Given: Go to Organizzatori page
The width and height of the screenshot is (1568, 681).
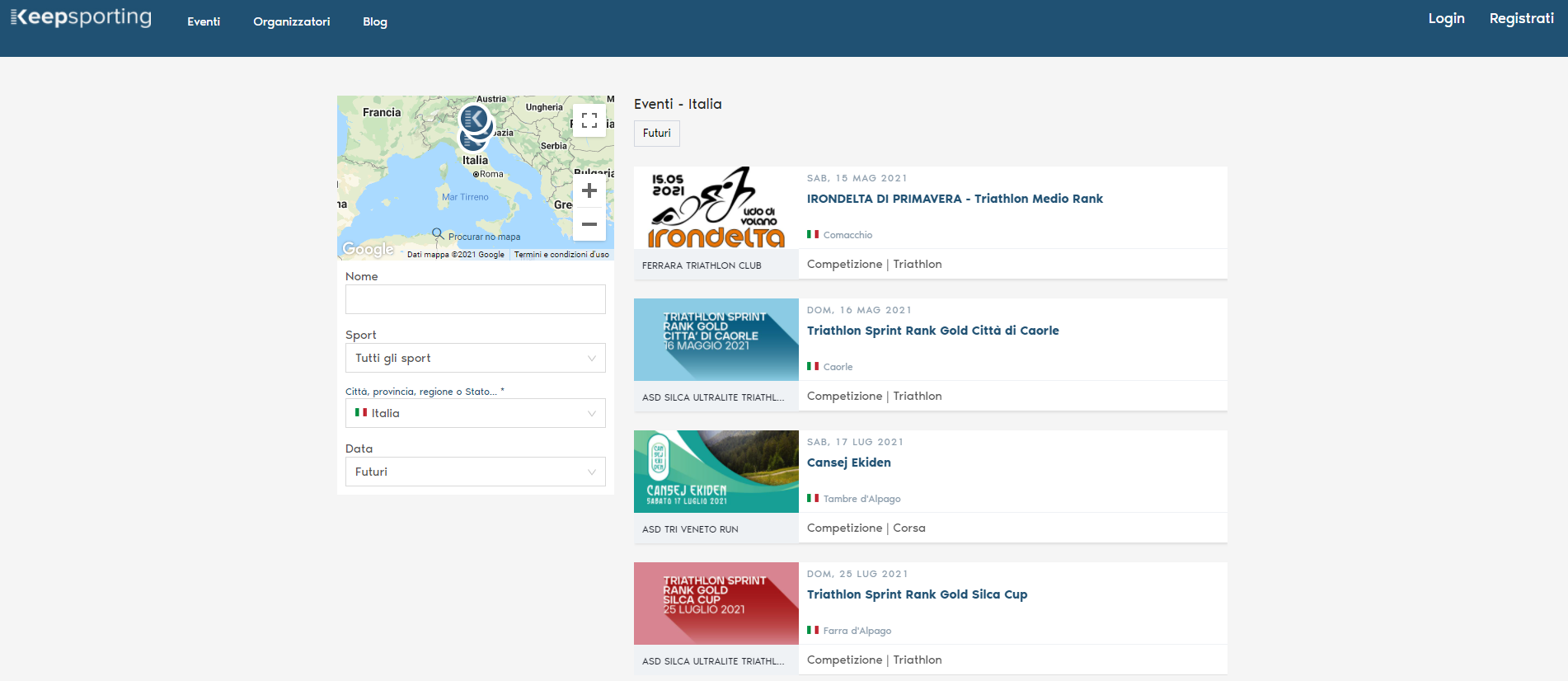Looking at the screenshot, I should (291, 21).
